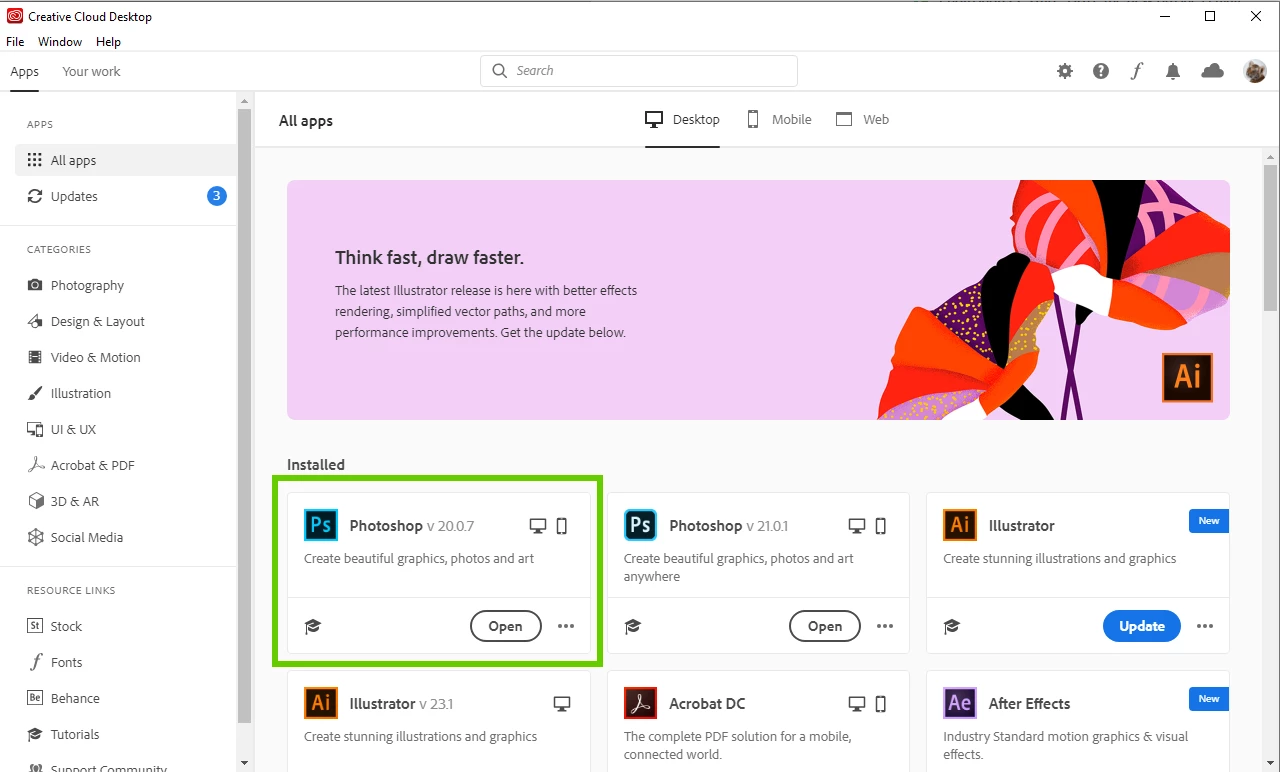Click desktop device icon on Photoshop v 21.0.1

tap(857, 526)
